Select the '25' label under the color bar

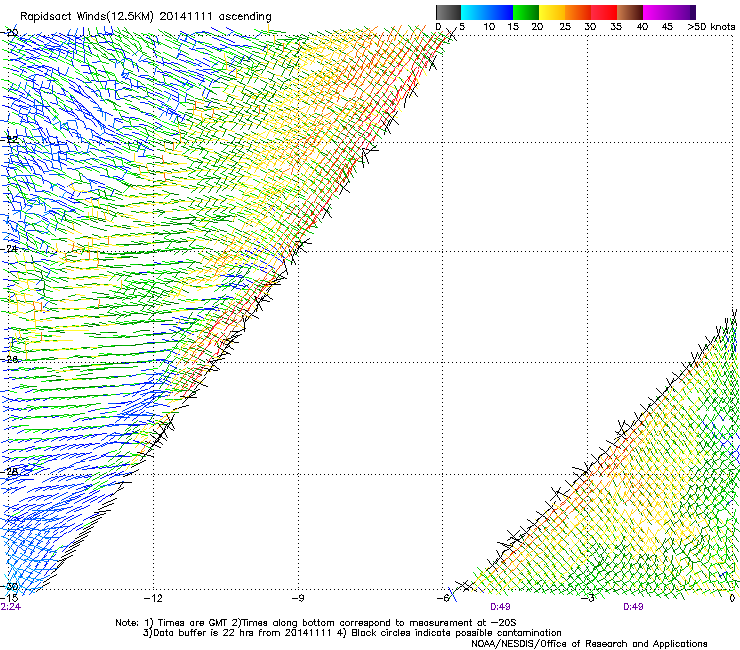click(565, 27)
